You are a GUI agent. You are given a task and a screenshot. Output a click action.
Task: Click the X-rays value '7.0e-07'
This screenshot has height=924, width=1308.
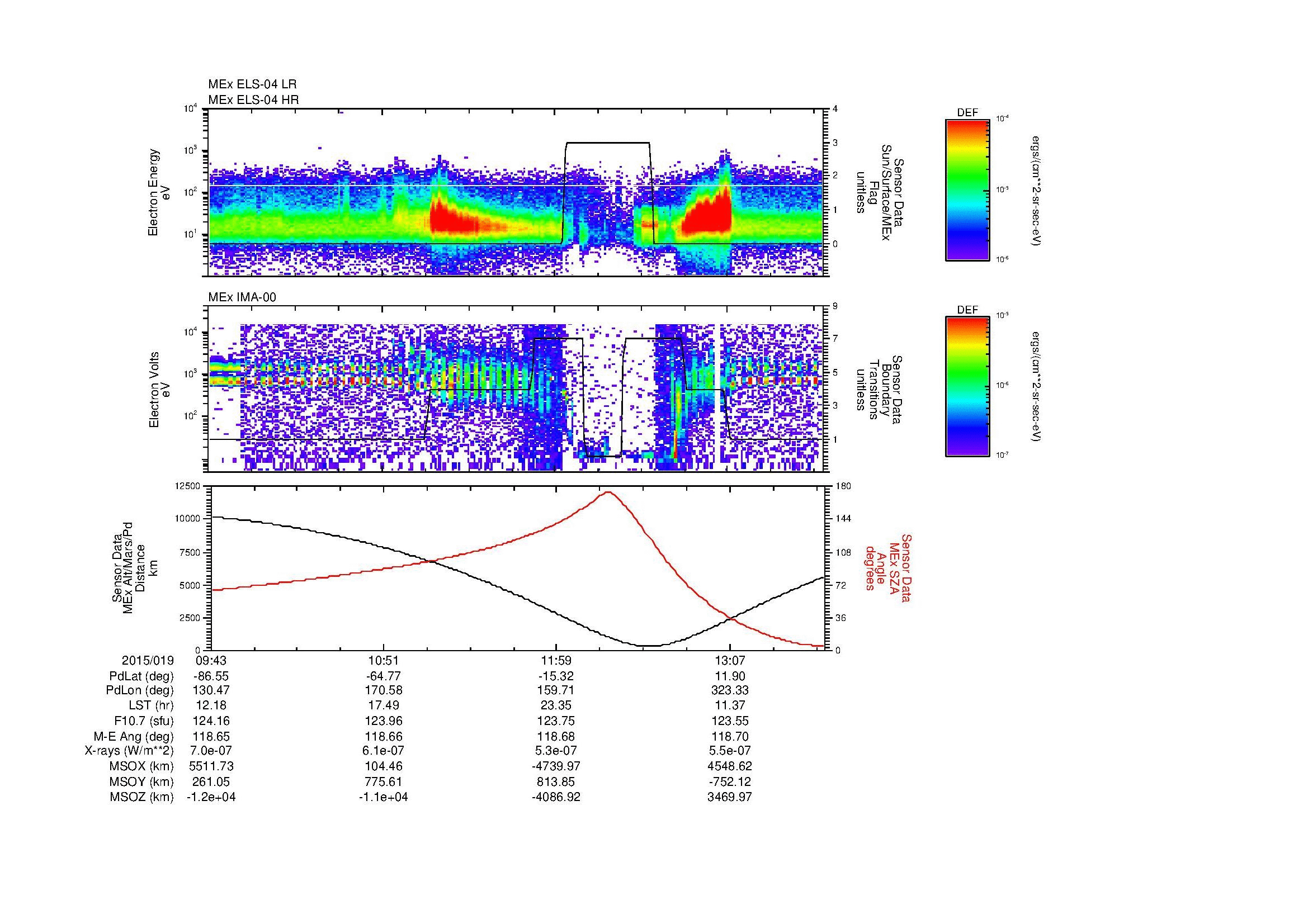click(x=211, y=751)
